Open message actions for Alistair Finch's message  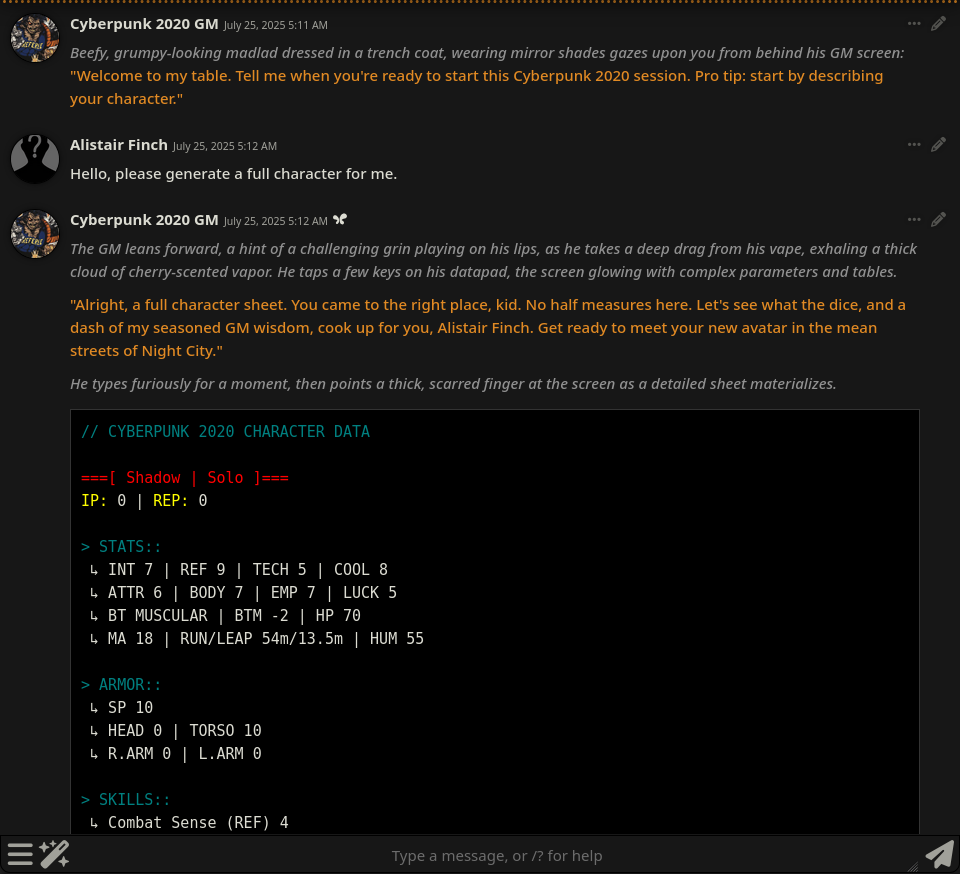913,144
